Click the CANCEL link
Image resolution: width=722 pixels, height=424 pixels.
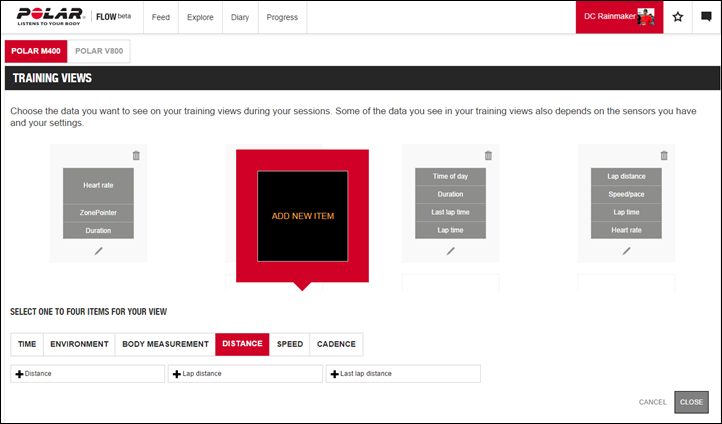click(652, 402)
